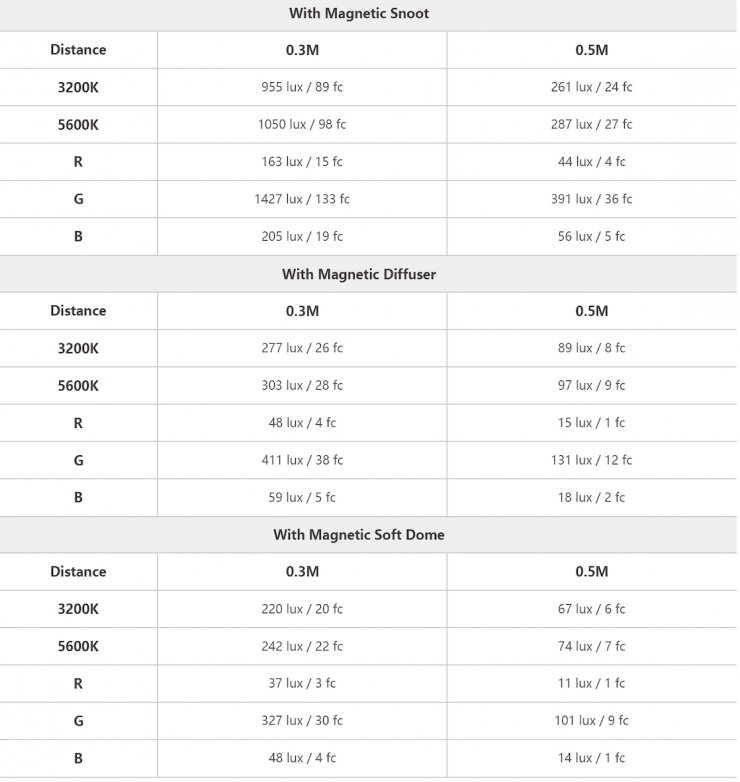The image size is (740, 782).
Task: Select the 205 lux / 19 fc cell
Action: [x=302, y=236]
